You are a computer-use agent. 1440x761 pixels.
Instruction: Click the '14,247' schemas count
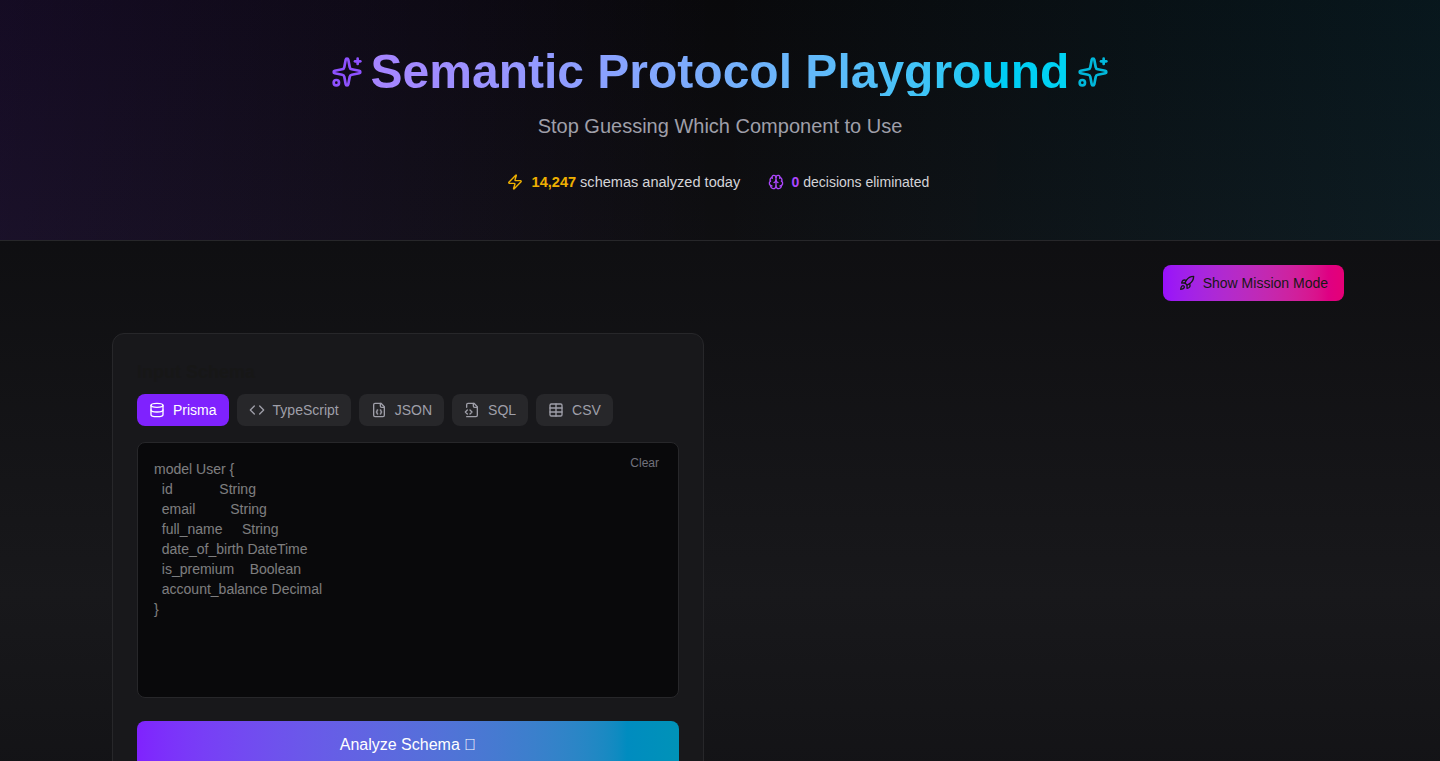[554, 182]
